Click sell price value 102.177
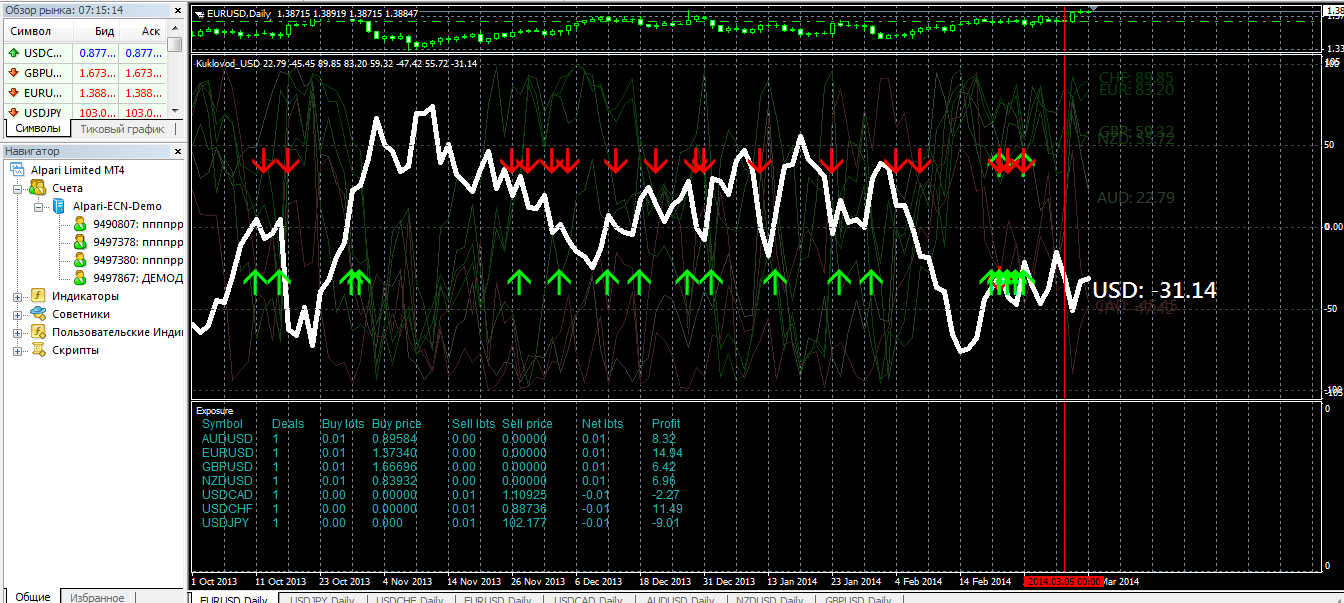The height and width of the screenshot is (603, 1344). pos(525,522)
